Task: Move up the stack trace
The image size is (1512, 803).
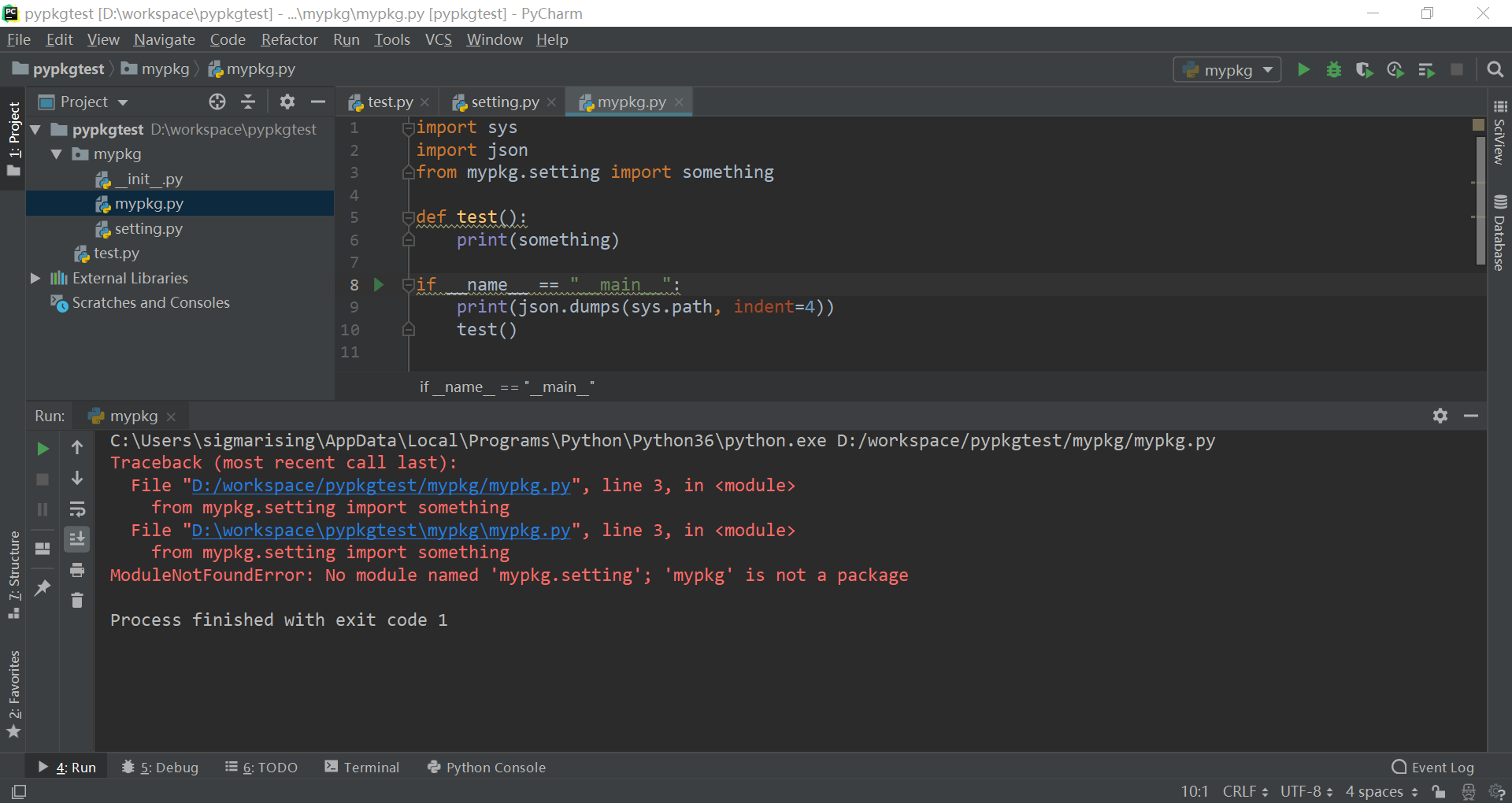Action: click(x=77, y=448)
